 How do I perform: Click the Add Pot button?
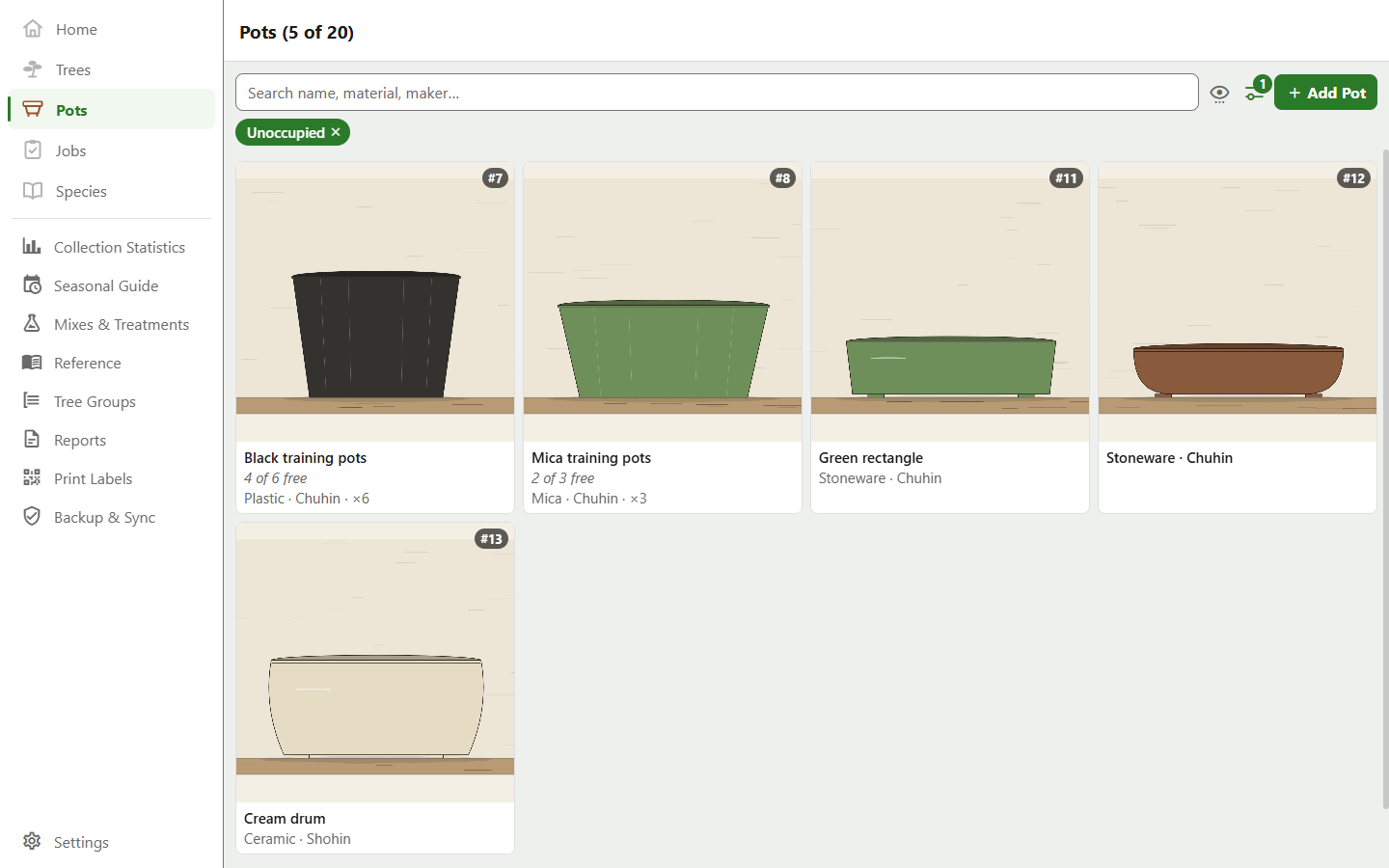click(x=1325, y=93)
